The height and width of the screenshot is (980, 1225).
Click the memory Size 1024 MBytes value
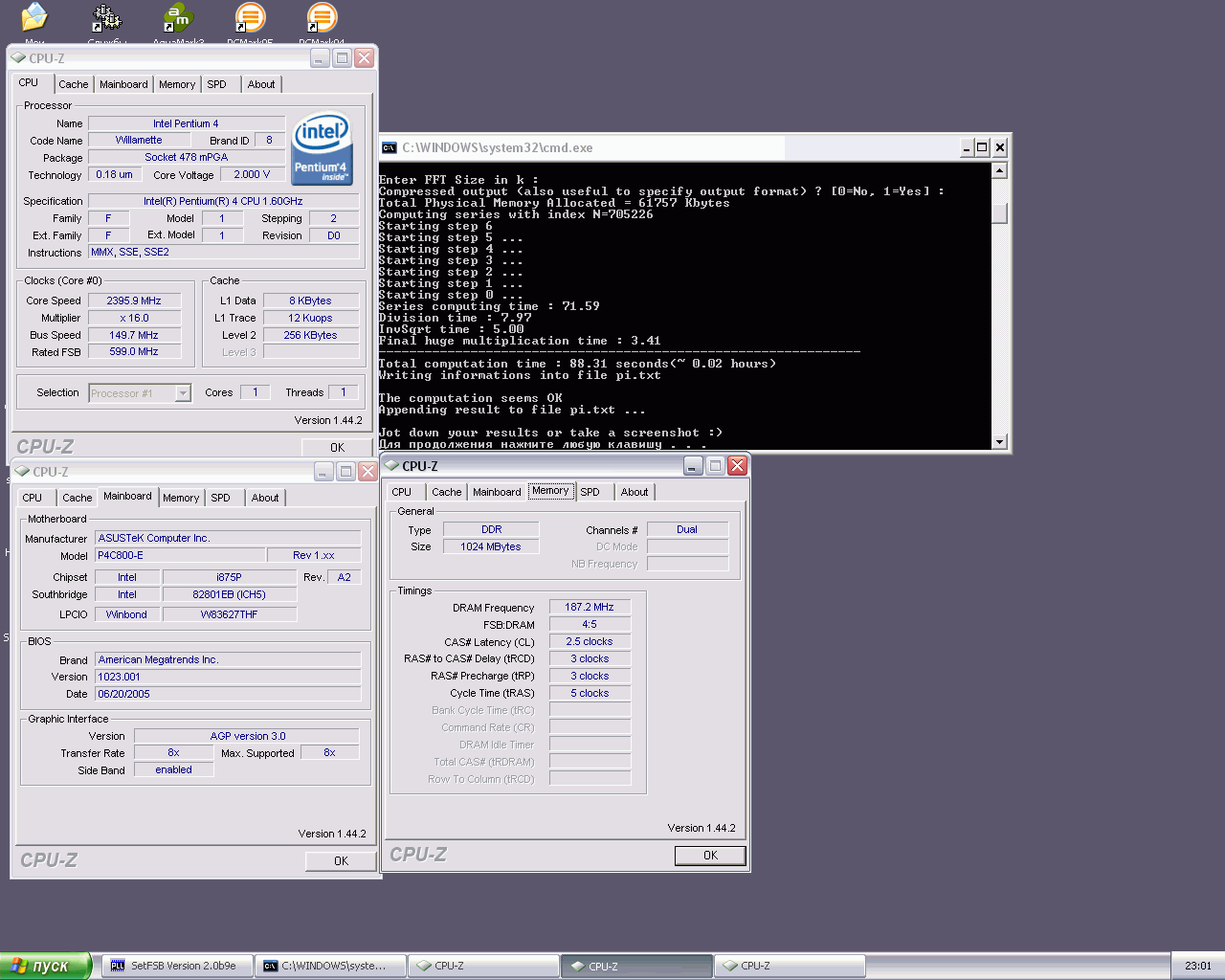(491, 546)
